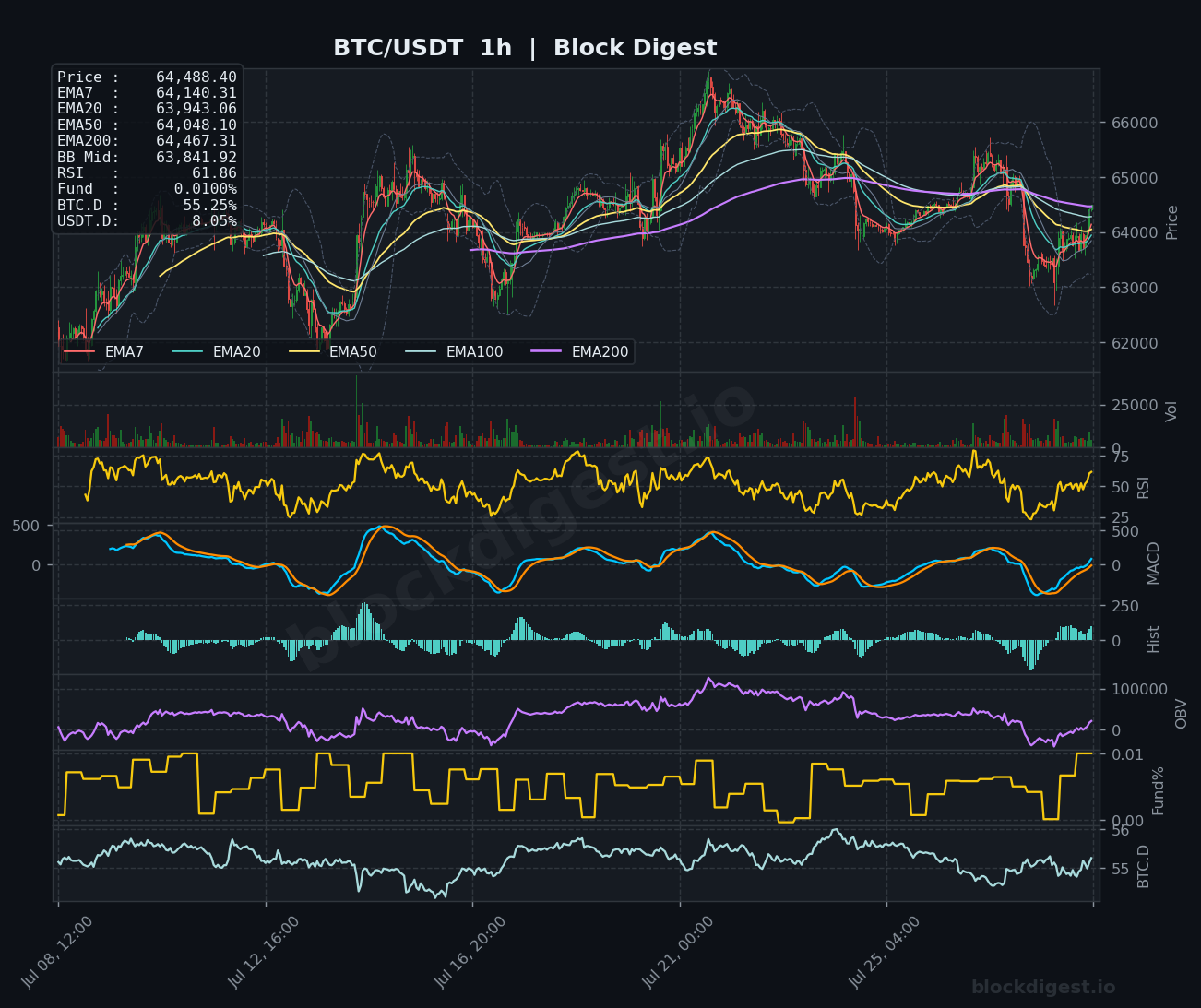This screenshot has width=1201, height=1008.
Task: Select the Jul 21, 00:00 time label
Action: click(677, 953)
